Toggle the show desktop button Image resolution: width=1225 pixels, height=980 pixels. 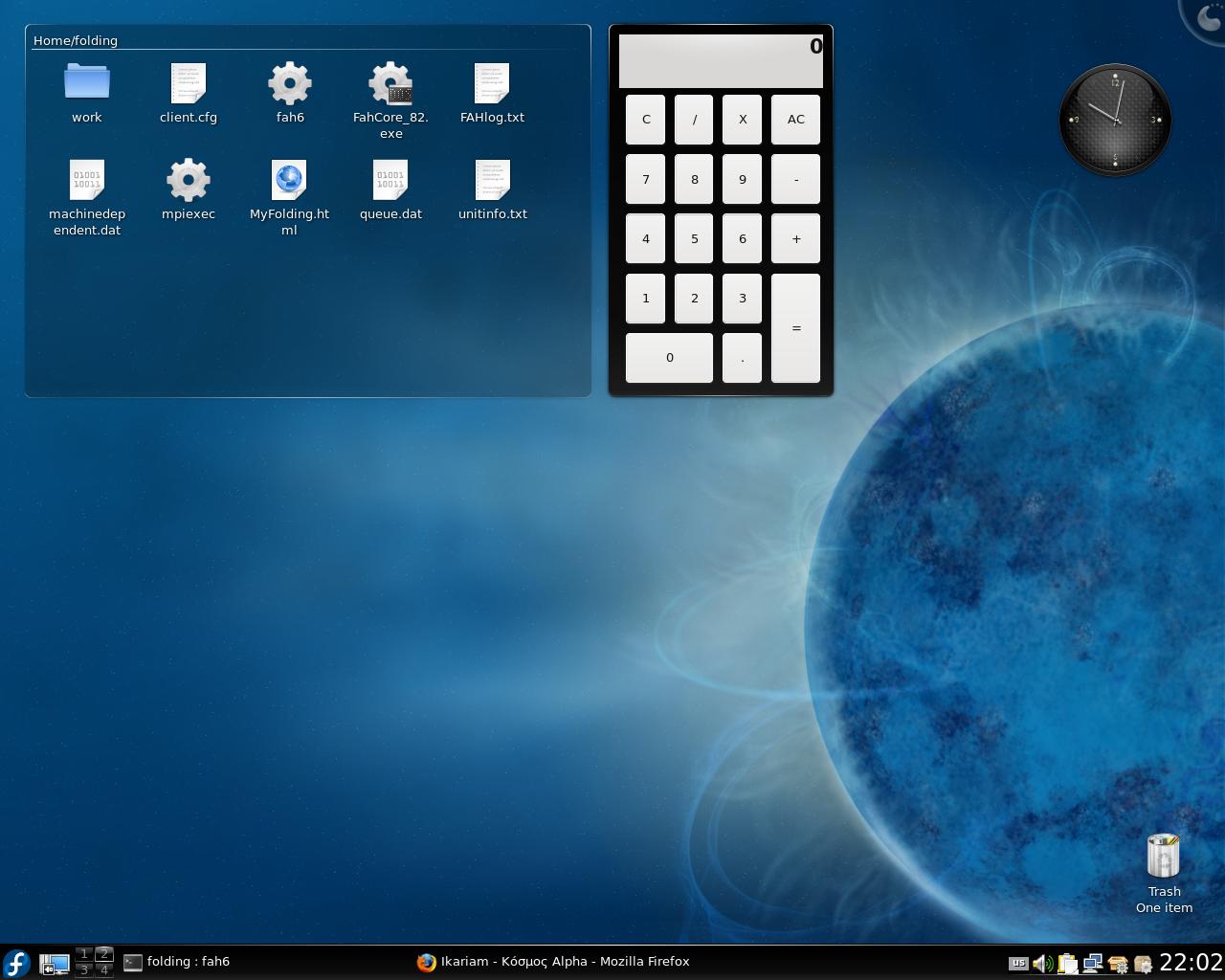pos(55,964)
